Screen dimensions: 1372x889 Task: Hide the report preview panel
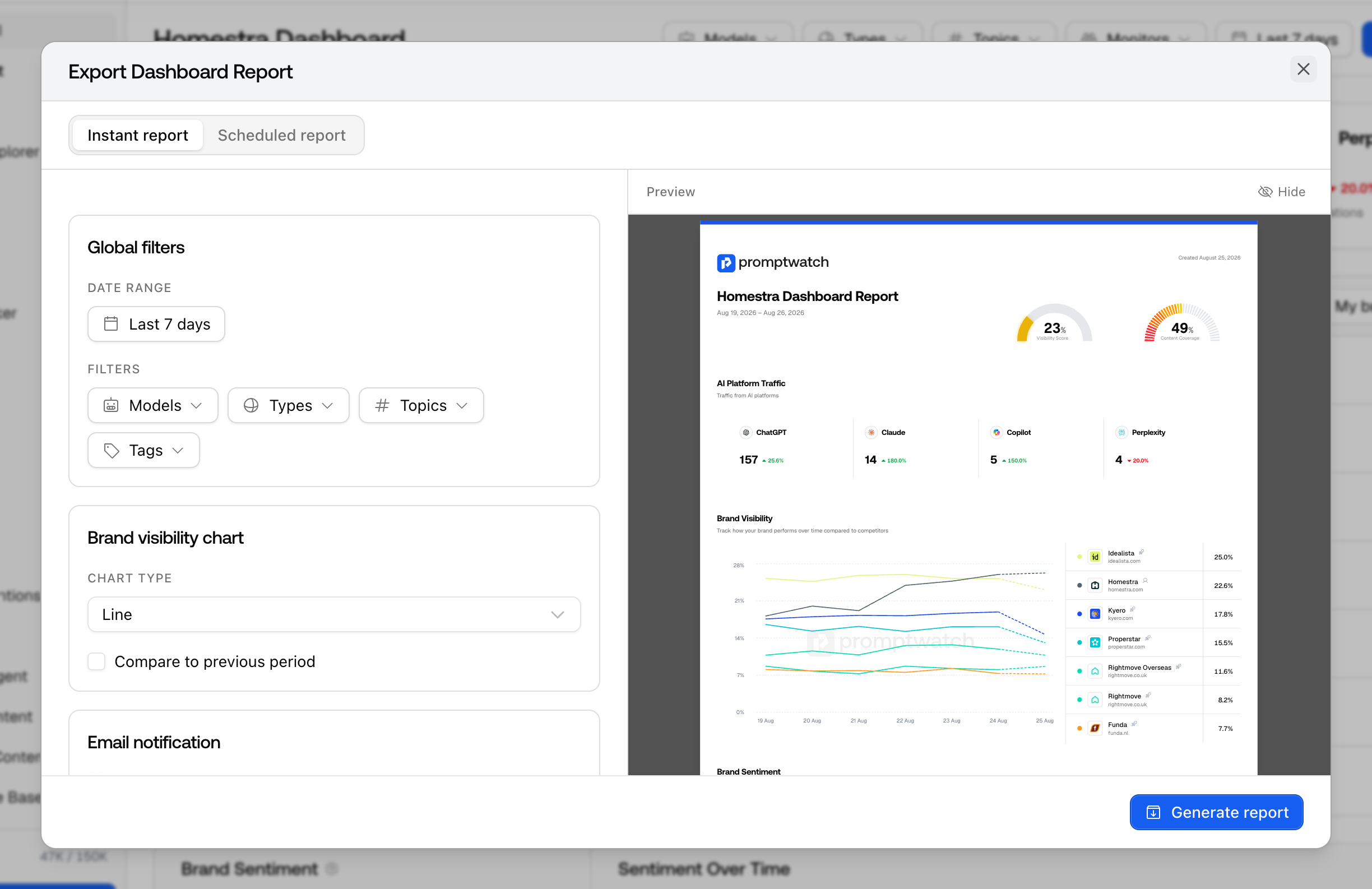(x=1282, y=192)
